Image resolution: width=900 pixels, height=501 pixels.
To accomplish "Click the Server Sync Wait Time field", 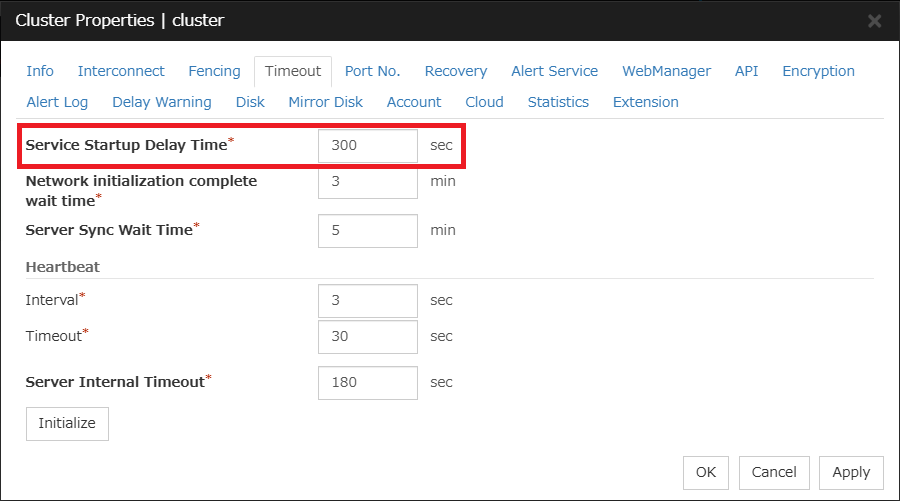I will point(367,230).
